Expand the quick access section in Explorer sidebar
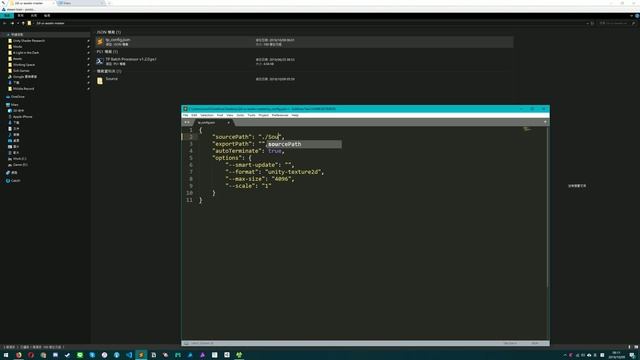Screen dimensions: 640x360 (8, 35)
